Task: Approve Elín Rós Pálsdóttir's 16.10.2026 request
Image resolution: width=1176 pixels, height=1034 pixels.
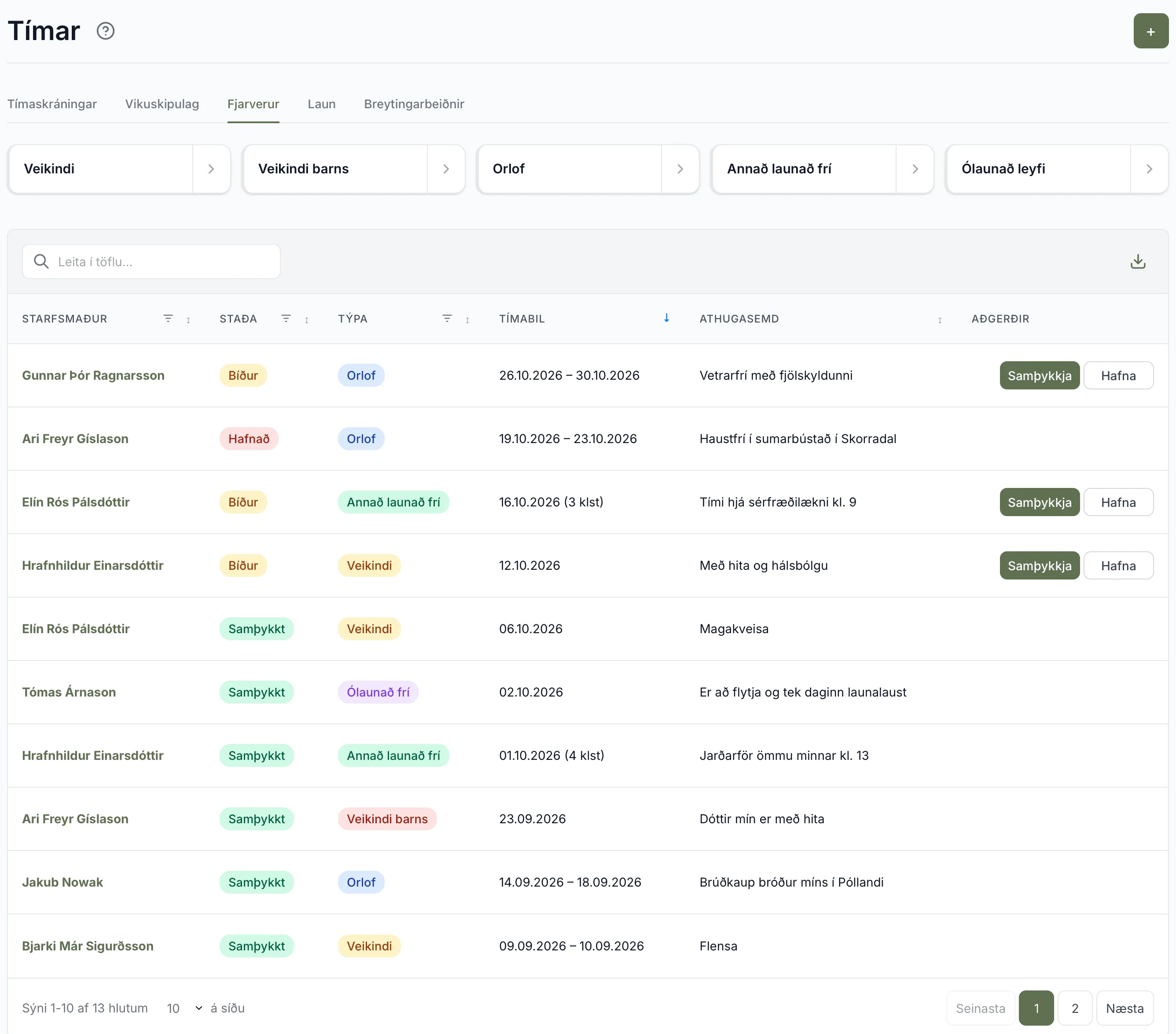Action: click(x=1039, y=502)
